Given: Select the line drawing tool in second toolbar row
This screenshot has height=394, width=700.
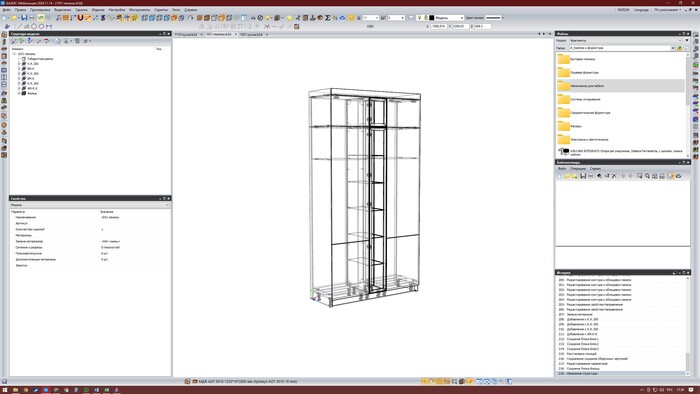Looking at the screenshot, I should pyautogui.click(x=19, y=27).
